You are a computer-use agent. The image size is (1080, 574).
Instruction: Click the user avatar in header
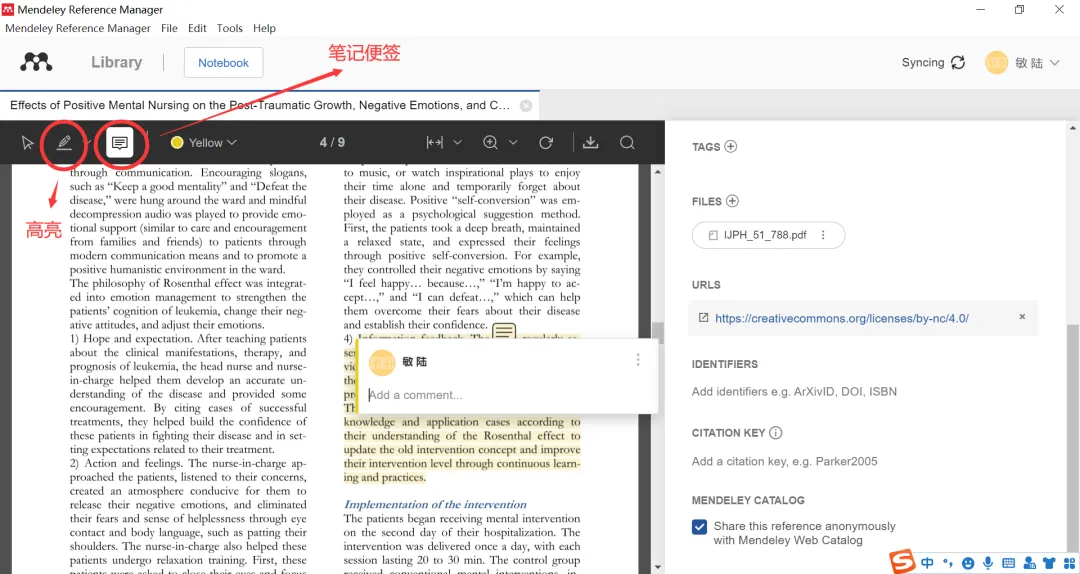[x=996, y=63]
